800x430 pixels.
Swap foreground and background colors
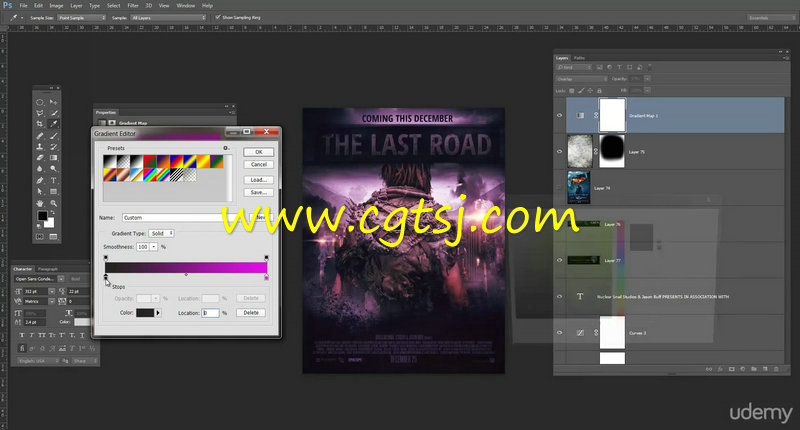(x=53, y=212)
